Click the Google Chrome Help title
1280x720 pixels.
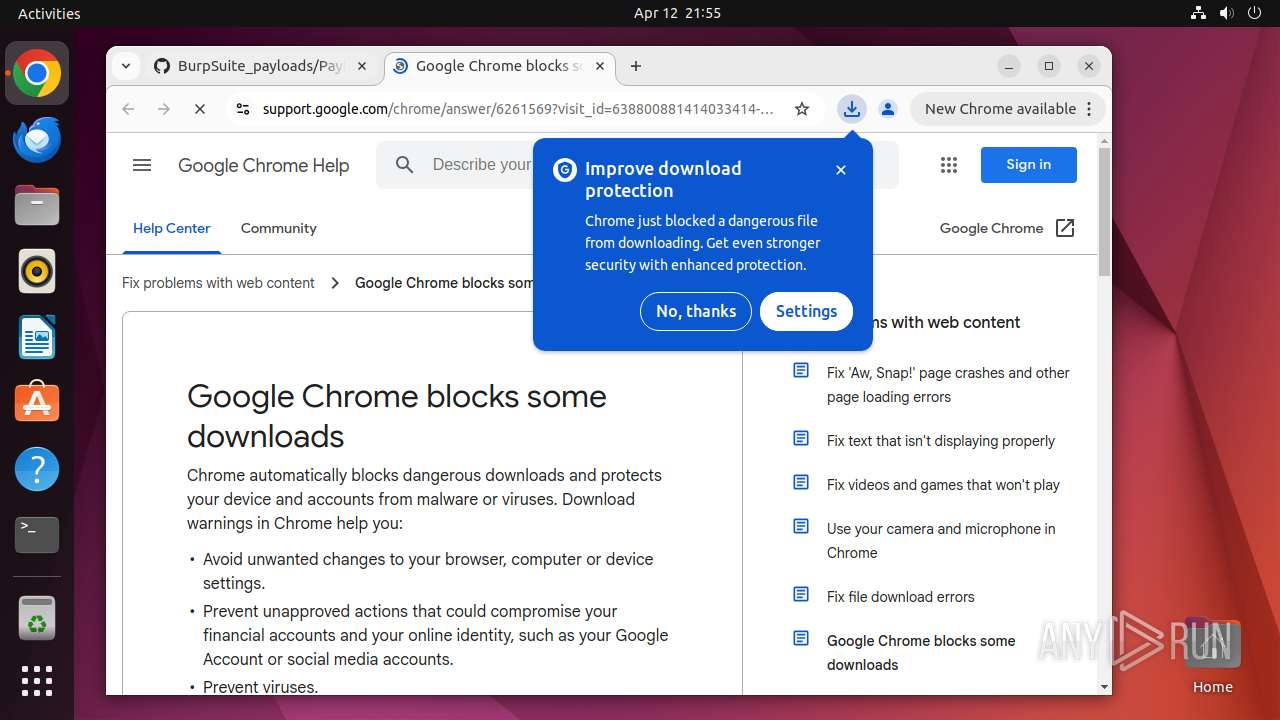tap(263, 166)
